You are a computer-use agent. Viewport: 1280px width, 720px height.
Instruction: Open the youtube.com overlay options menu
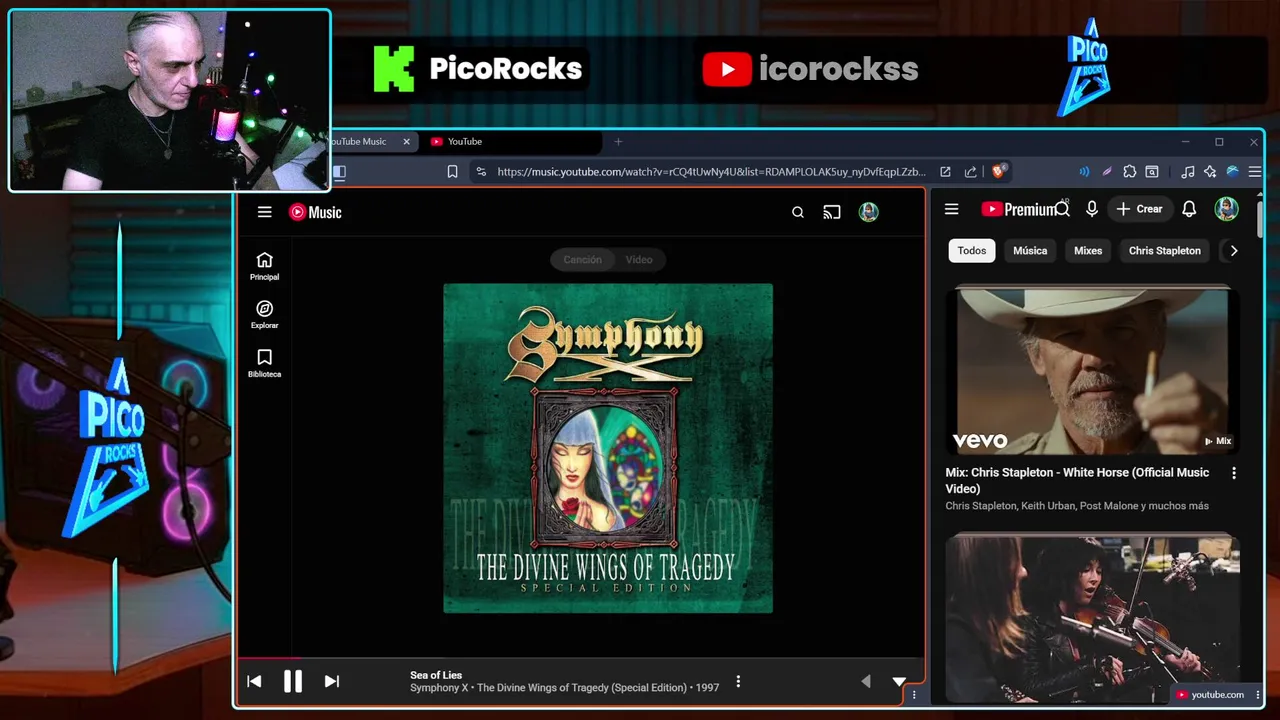[x=1258, y=695]
